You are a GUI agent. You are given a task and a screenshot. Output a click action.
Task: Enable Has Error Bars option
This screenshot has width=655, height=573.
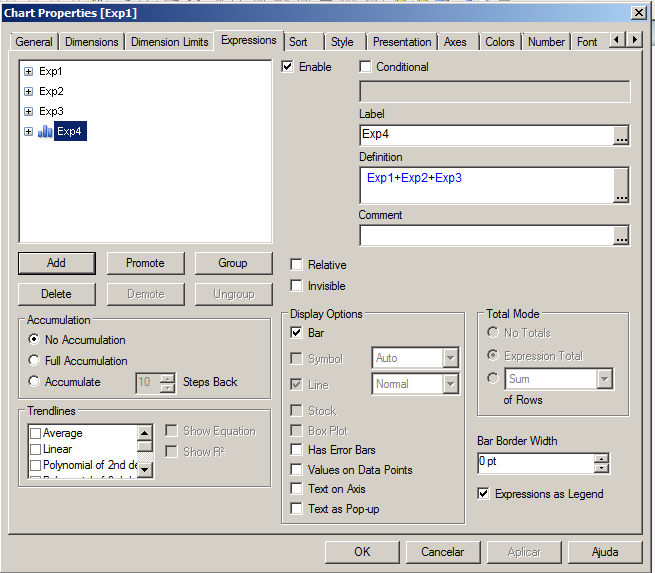[296, 450]
